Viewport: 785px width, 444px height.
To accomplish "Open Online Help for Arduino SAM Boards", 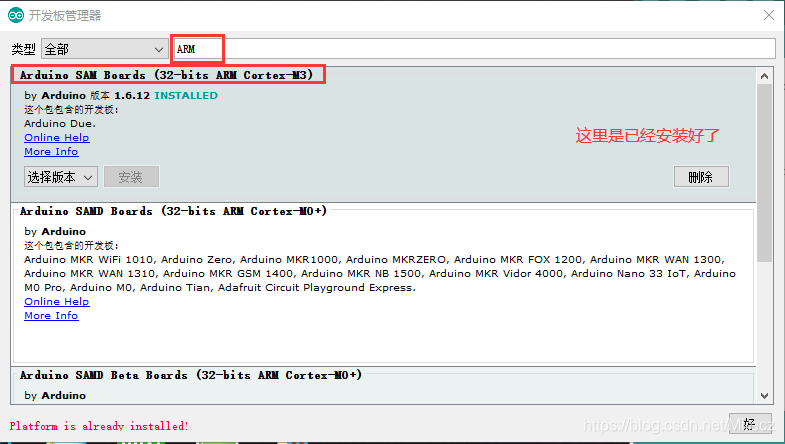I will pyautogui.click(x=57, y=138).
